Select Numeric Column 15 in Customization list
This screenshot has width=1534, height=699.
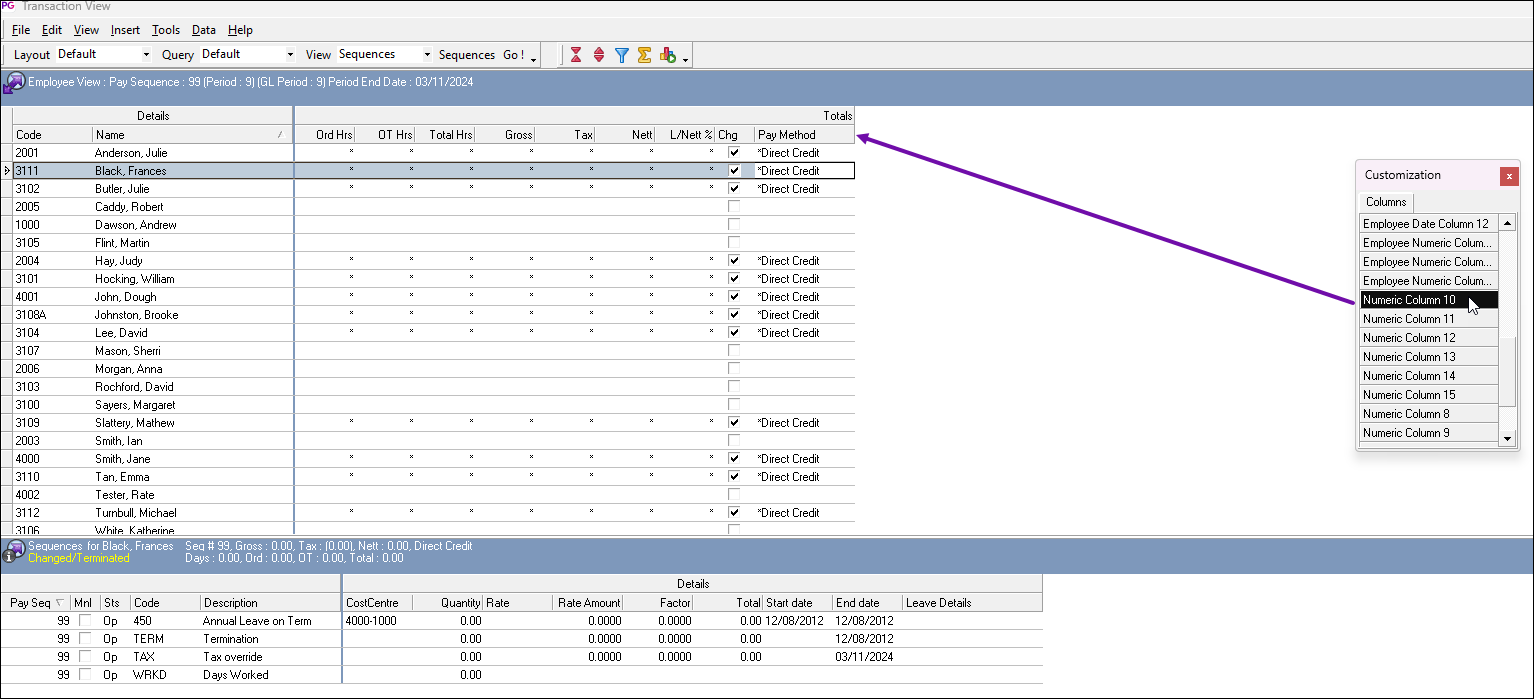tap(1429, 395)
